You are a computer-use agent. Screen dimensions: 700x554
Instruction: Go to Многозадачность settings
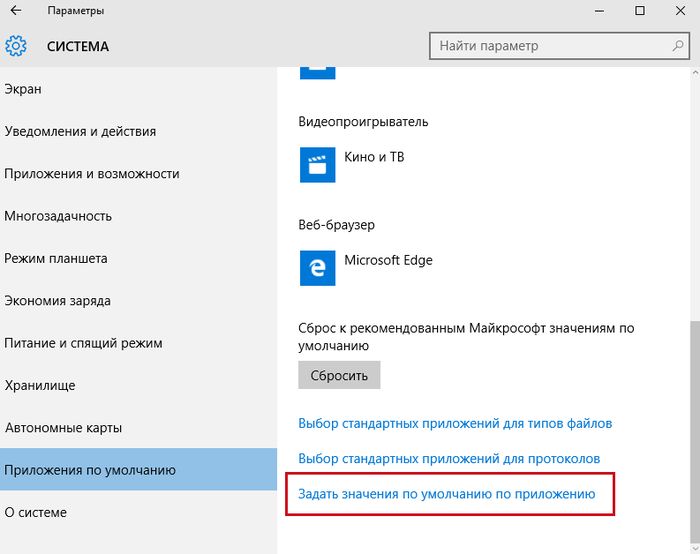pyautogui.click(x=58, y=216)
